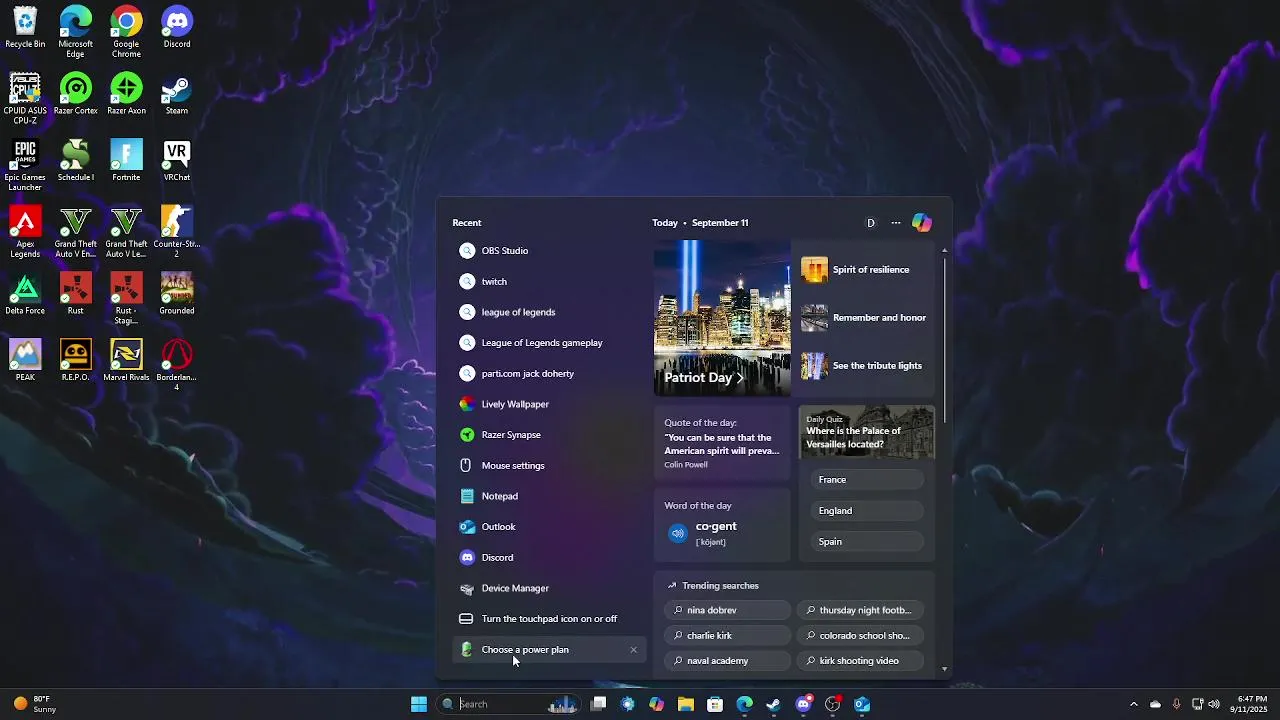Screen dimensions: 1280x720
Task: Open Choose a power plan result
Action: pos(549,650)
